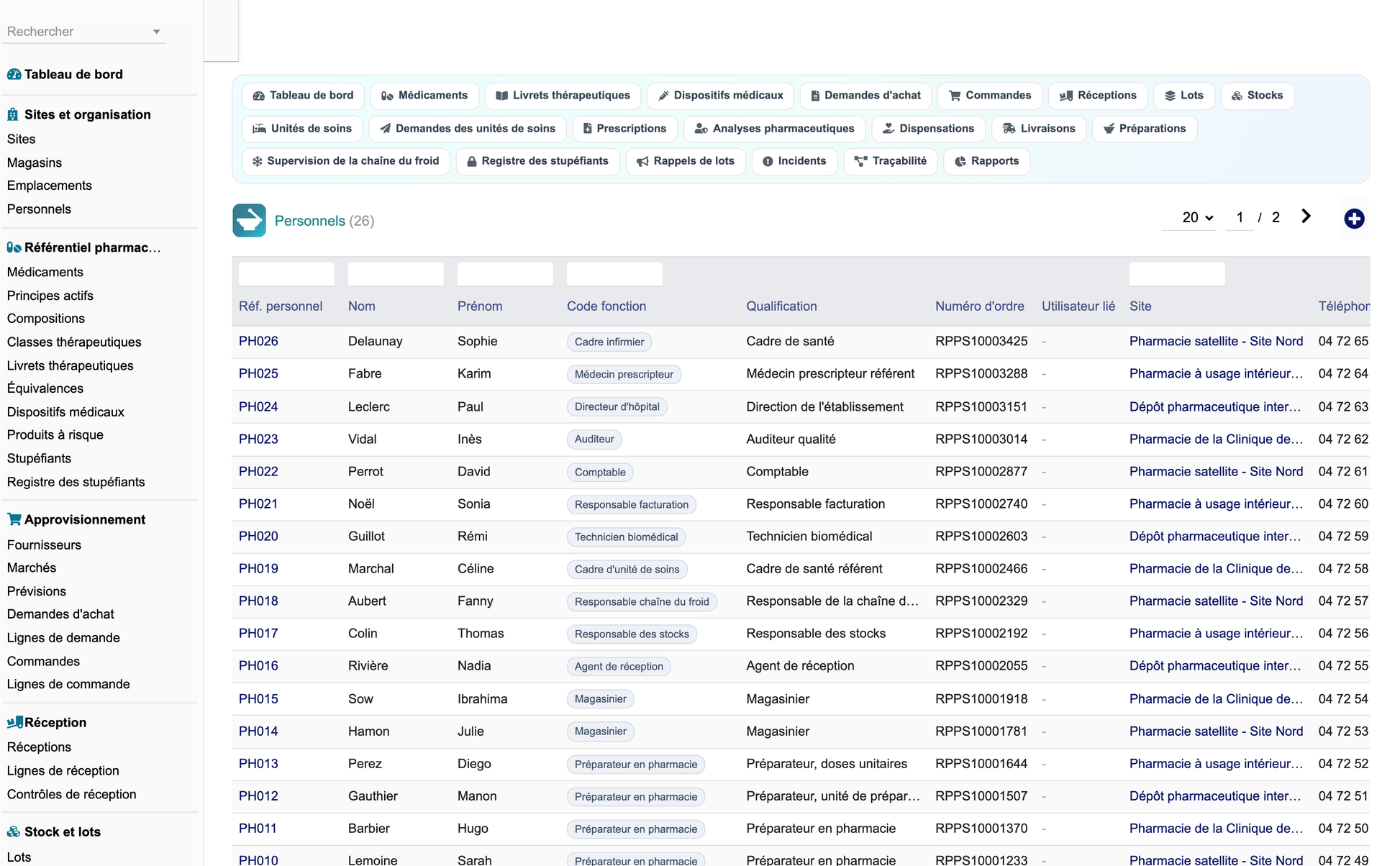Image resolution: width=1400 pixels, height=866 pixels.
Task: Open the Lots shortcut button
Action: pos(1184,96)
